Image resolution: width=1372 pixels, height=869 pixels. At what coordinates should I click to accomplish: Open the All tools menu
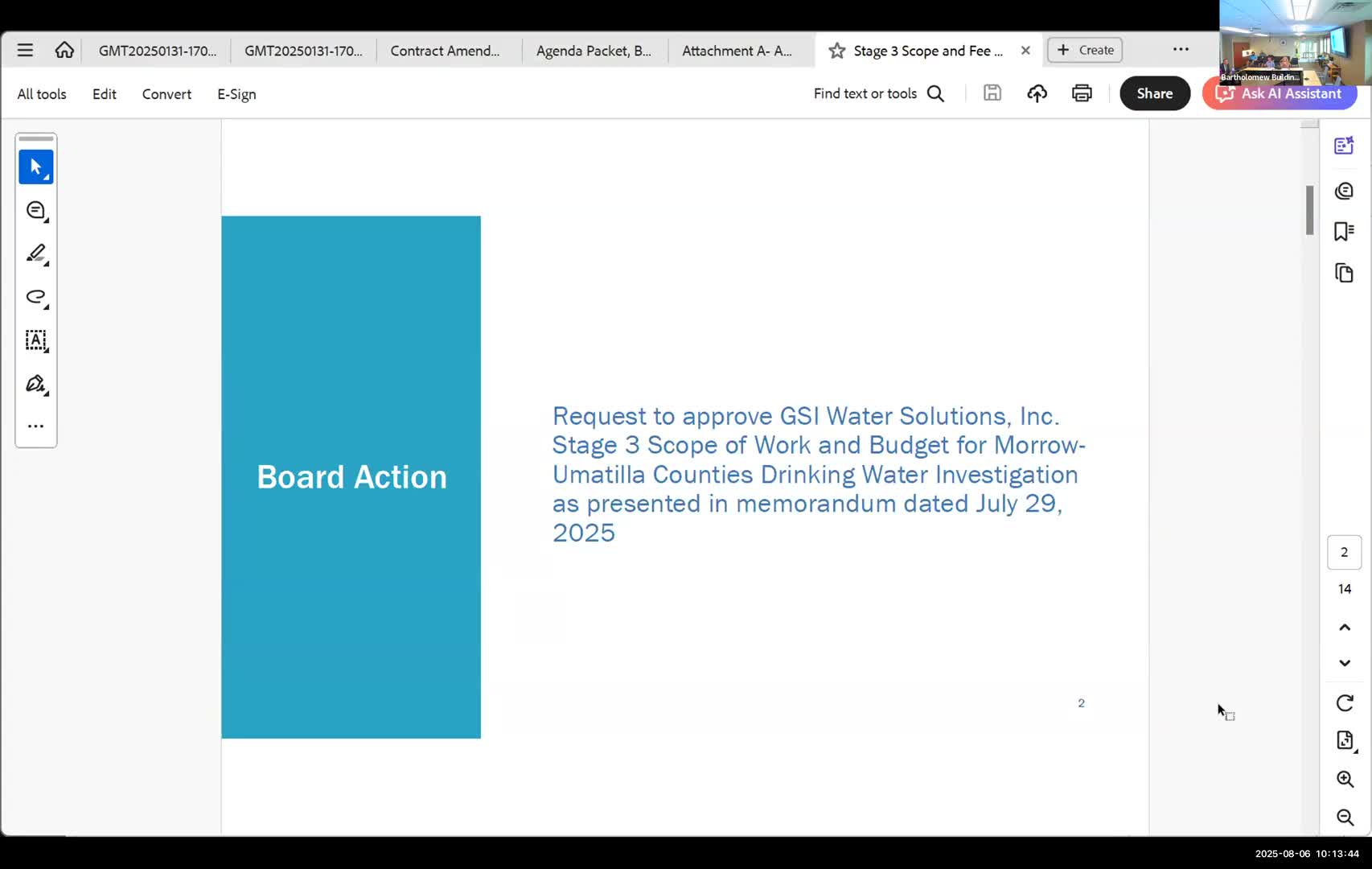[42, 94]
